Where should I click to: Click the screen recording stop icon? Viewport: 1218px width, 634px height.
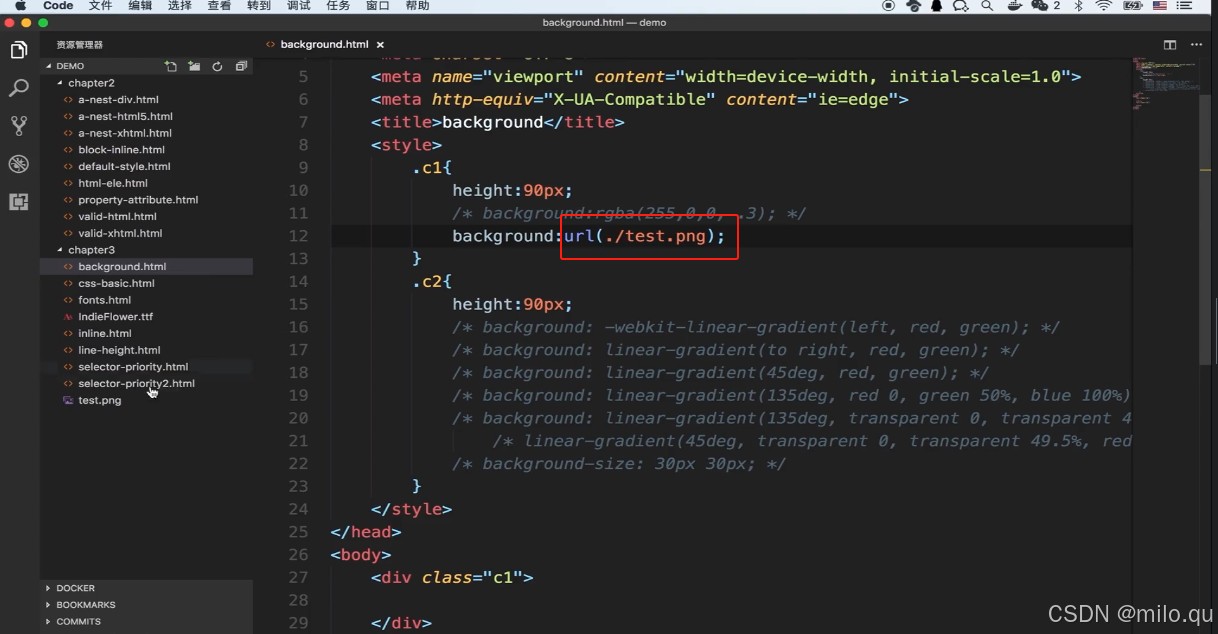click(889, 6)
